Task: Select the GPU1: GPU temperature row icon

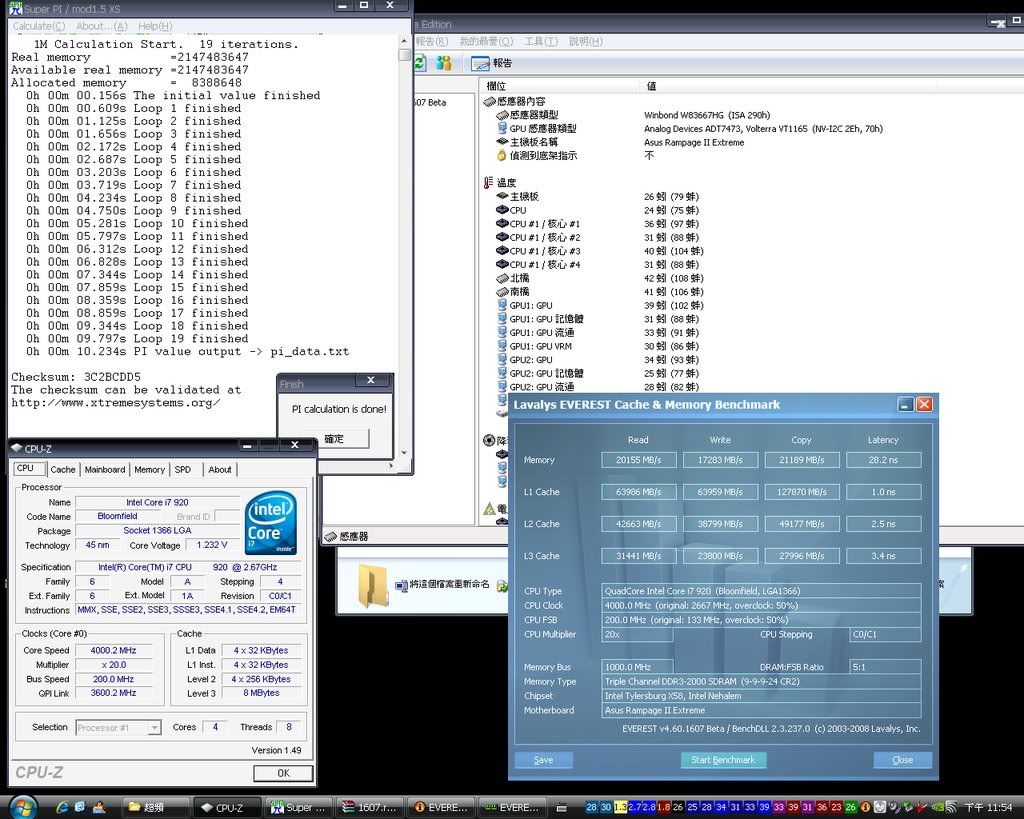Action: coord(502,305)
